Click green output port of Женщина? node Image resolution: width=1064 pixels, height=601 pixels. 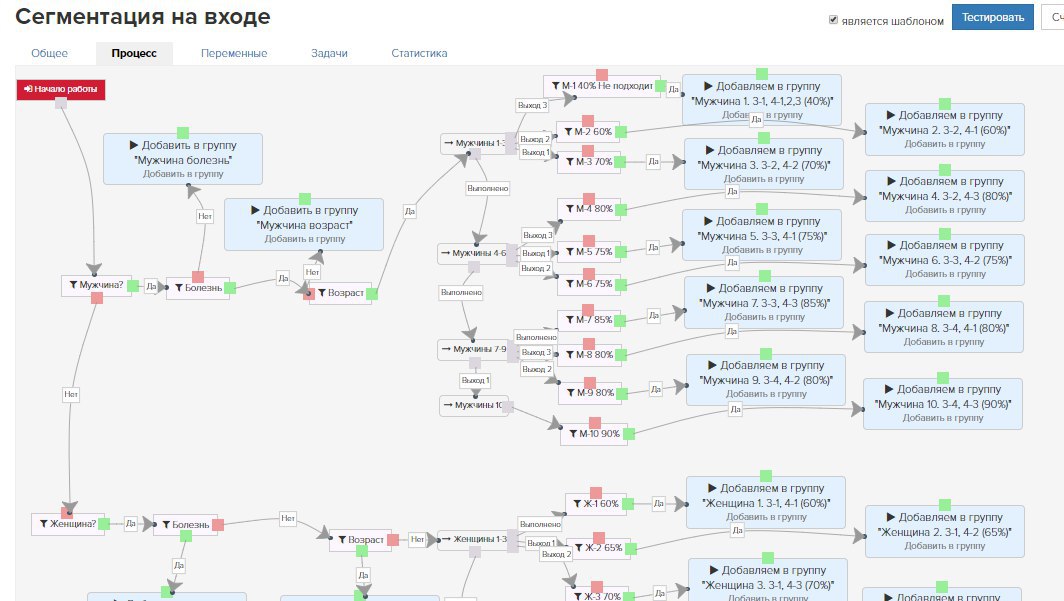pos(104,524)
